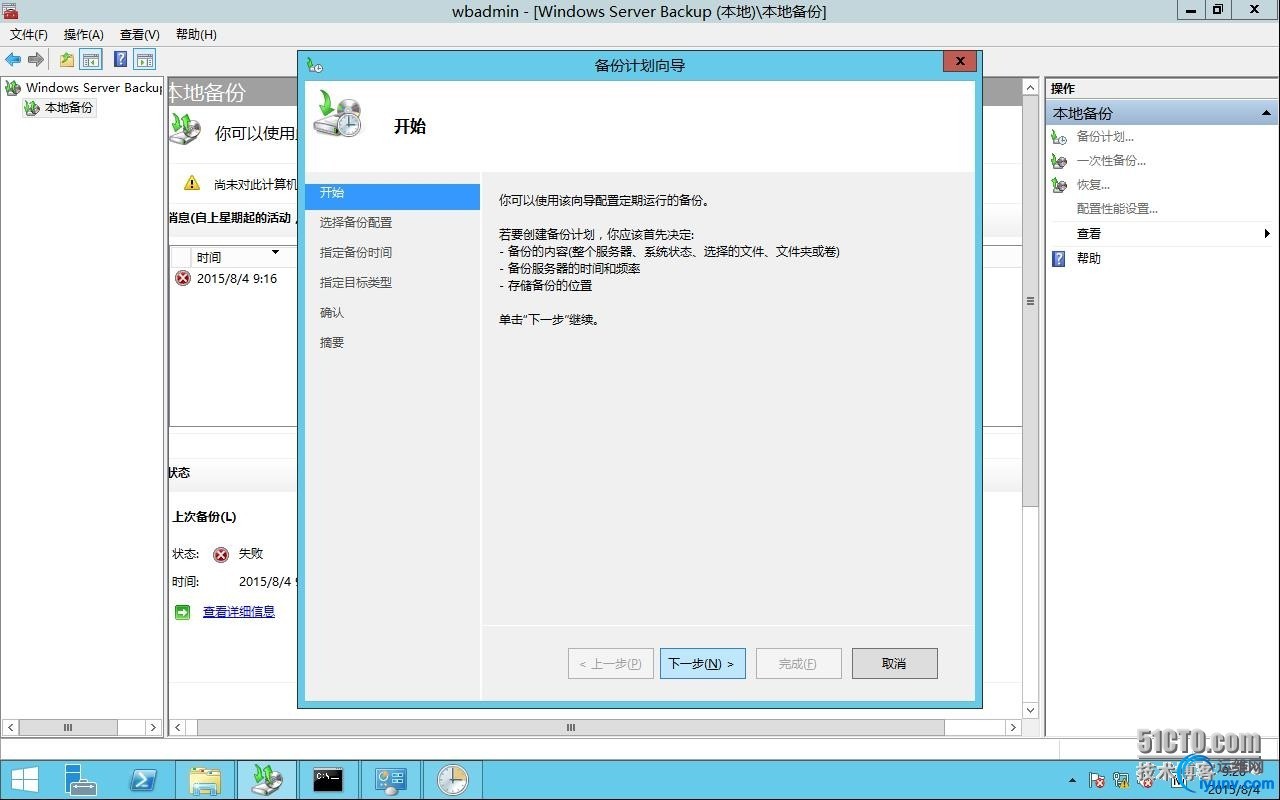Open the Control Panel taskbar icon

pos(390,780)
